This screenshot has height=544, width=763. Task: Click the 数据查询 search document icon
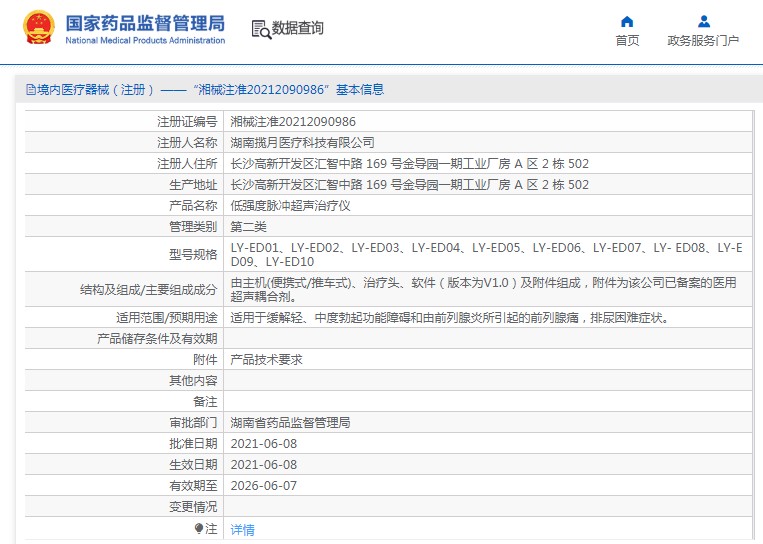(260, 29)
